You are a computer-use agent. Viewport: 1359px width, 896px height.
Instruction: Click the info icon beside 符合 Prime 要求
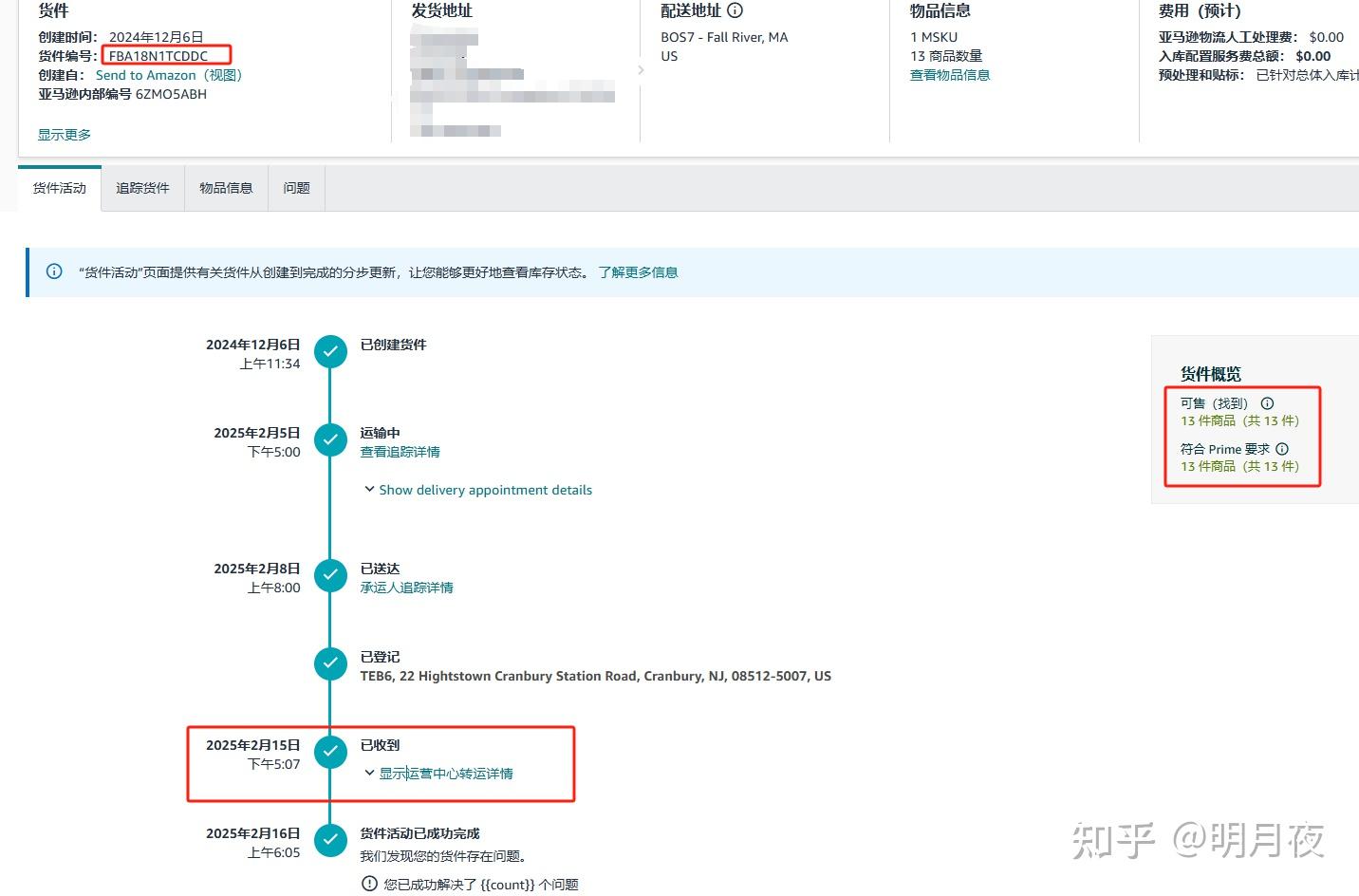click(x=1282, y=448)
